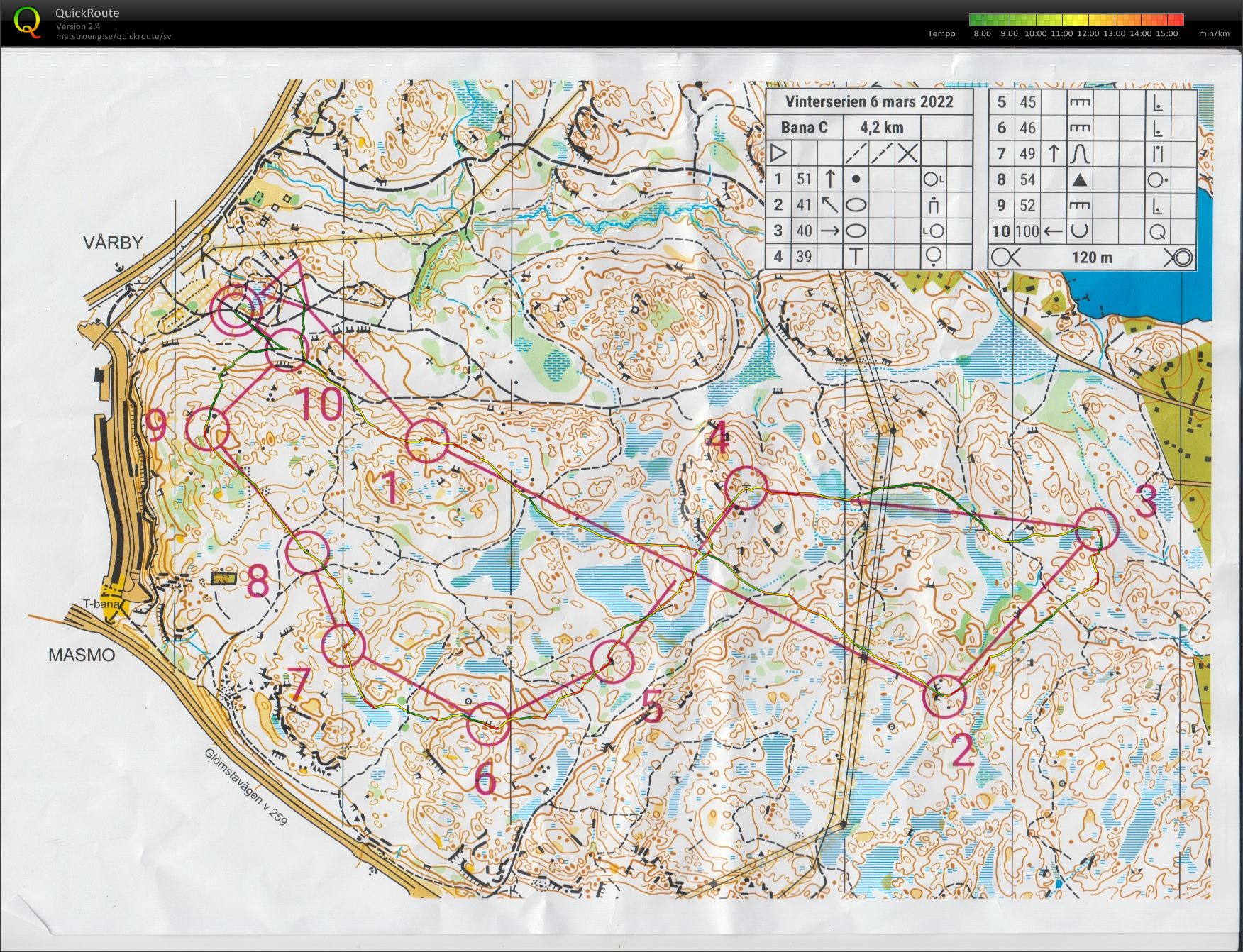
Task: Click the large magenta number 6 label
Action: (x=485, y=779)
